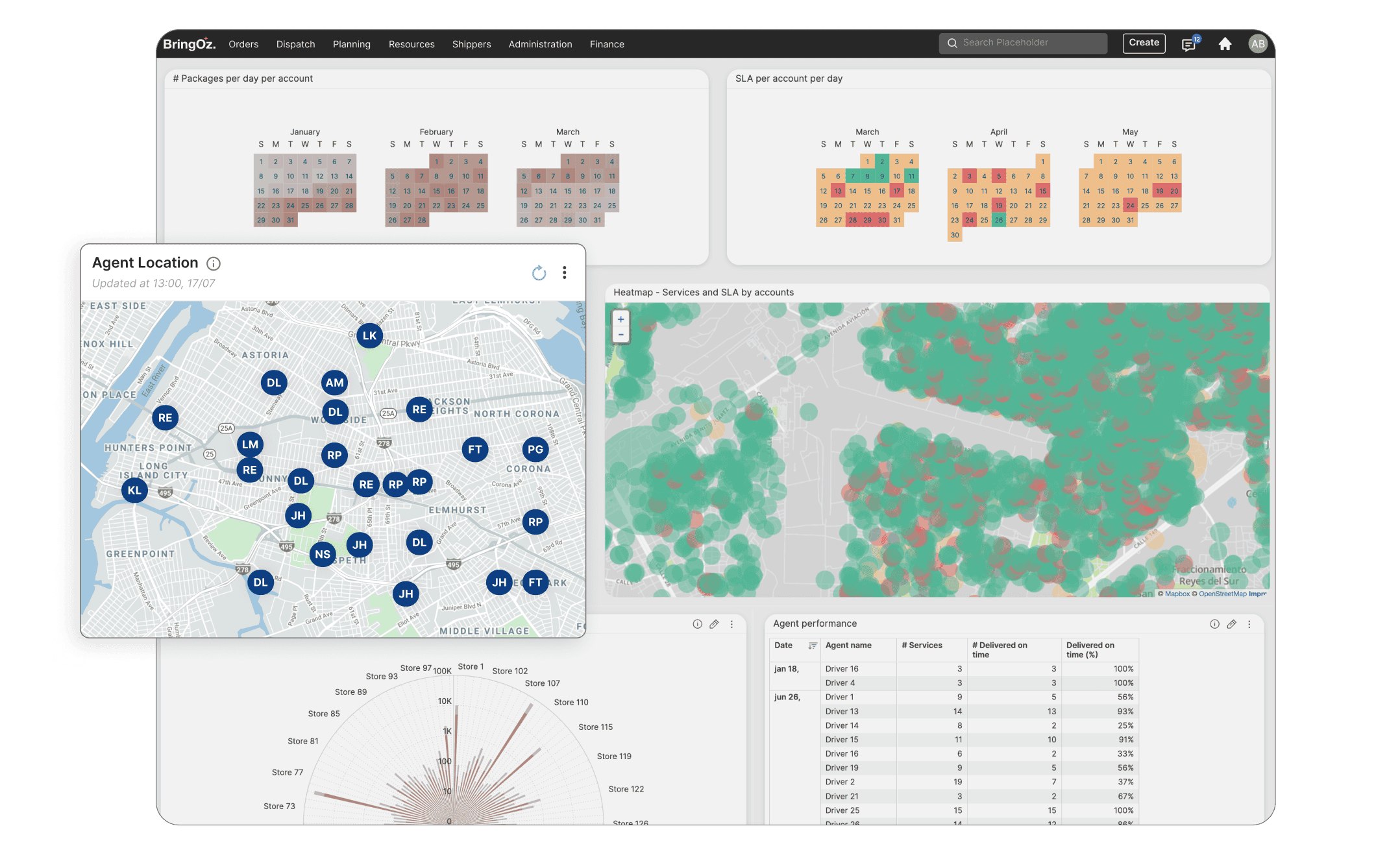Edit the store chart widget
The image size is (1400, 848).
pyautogui.click(x=714, y=624)
